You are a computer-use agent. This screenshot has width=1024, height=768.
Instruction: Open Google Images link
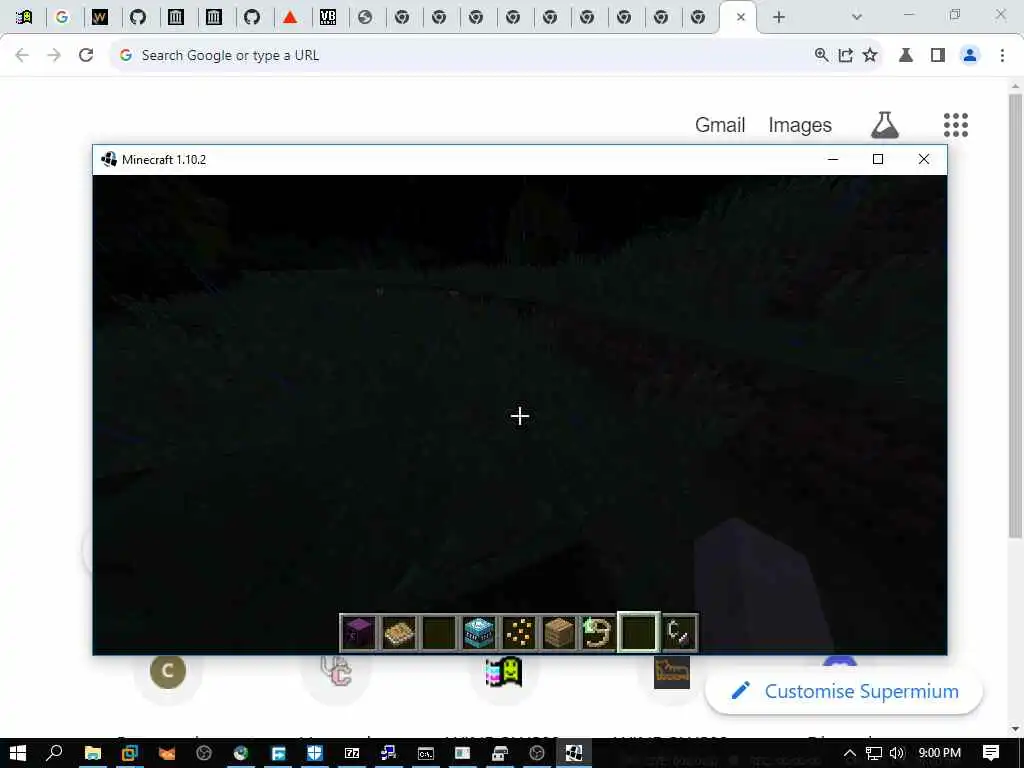(x=800, y=125)
